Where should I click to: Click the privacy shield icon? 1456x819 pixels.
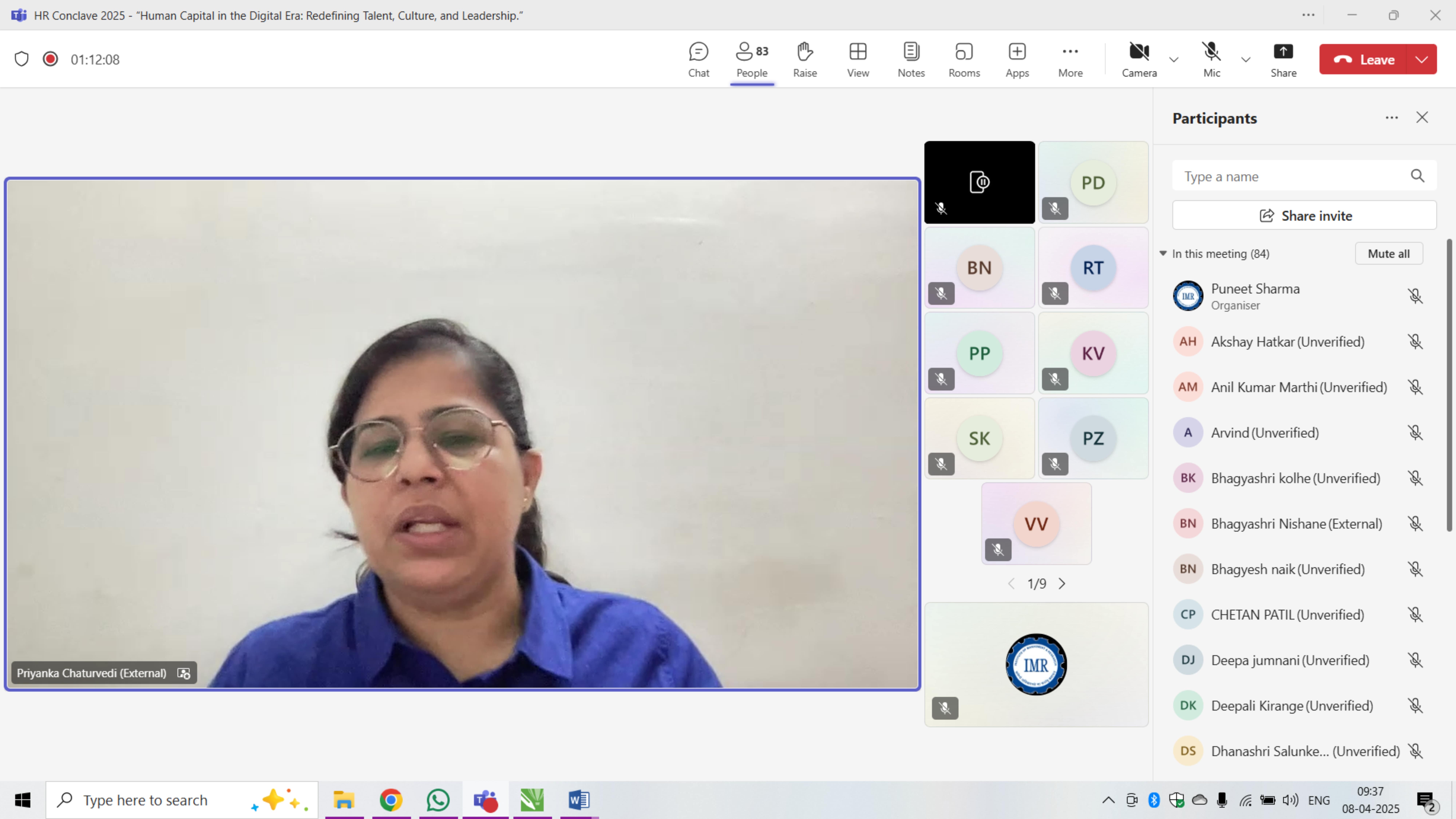21,59
